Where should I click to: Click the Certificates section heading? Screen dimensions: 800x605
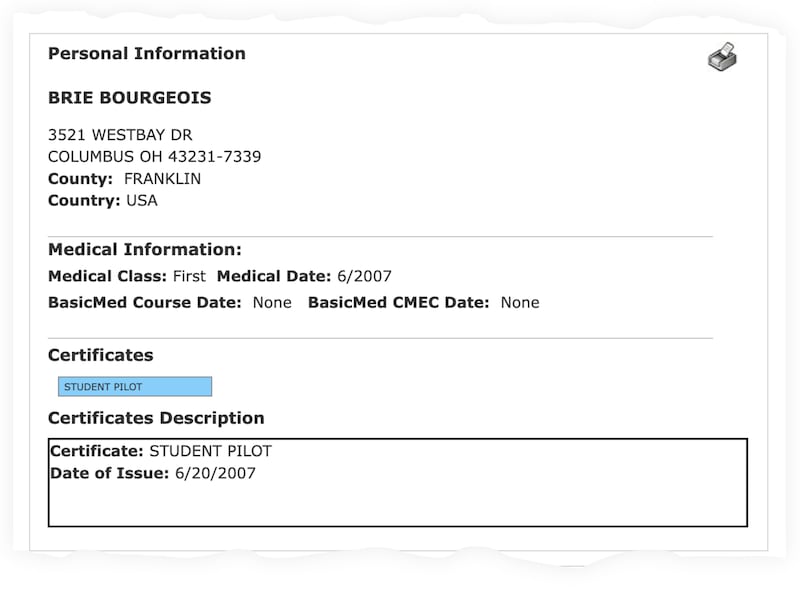click(x=100, y=355)
